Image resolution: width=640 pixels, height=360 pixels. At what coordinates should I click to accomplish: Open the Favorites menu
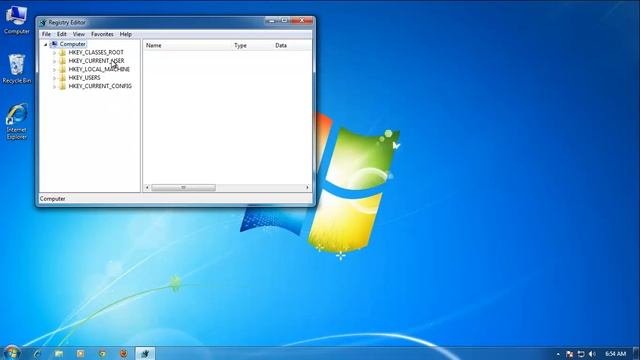click(x=102, y=34)
